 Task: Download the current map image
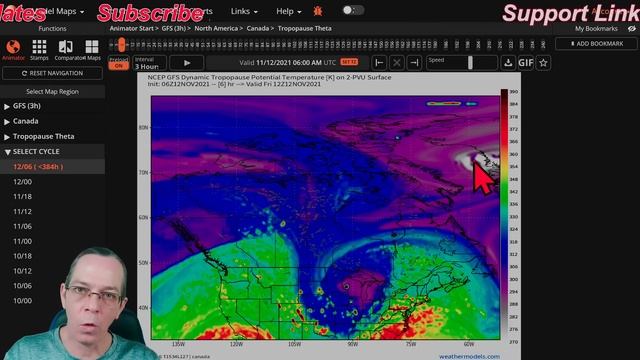508,63
